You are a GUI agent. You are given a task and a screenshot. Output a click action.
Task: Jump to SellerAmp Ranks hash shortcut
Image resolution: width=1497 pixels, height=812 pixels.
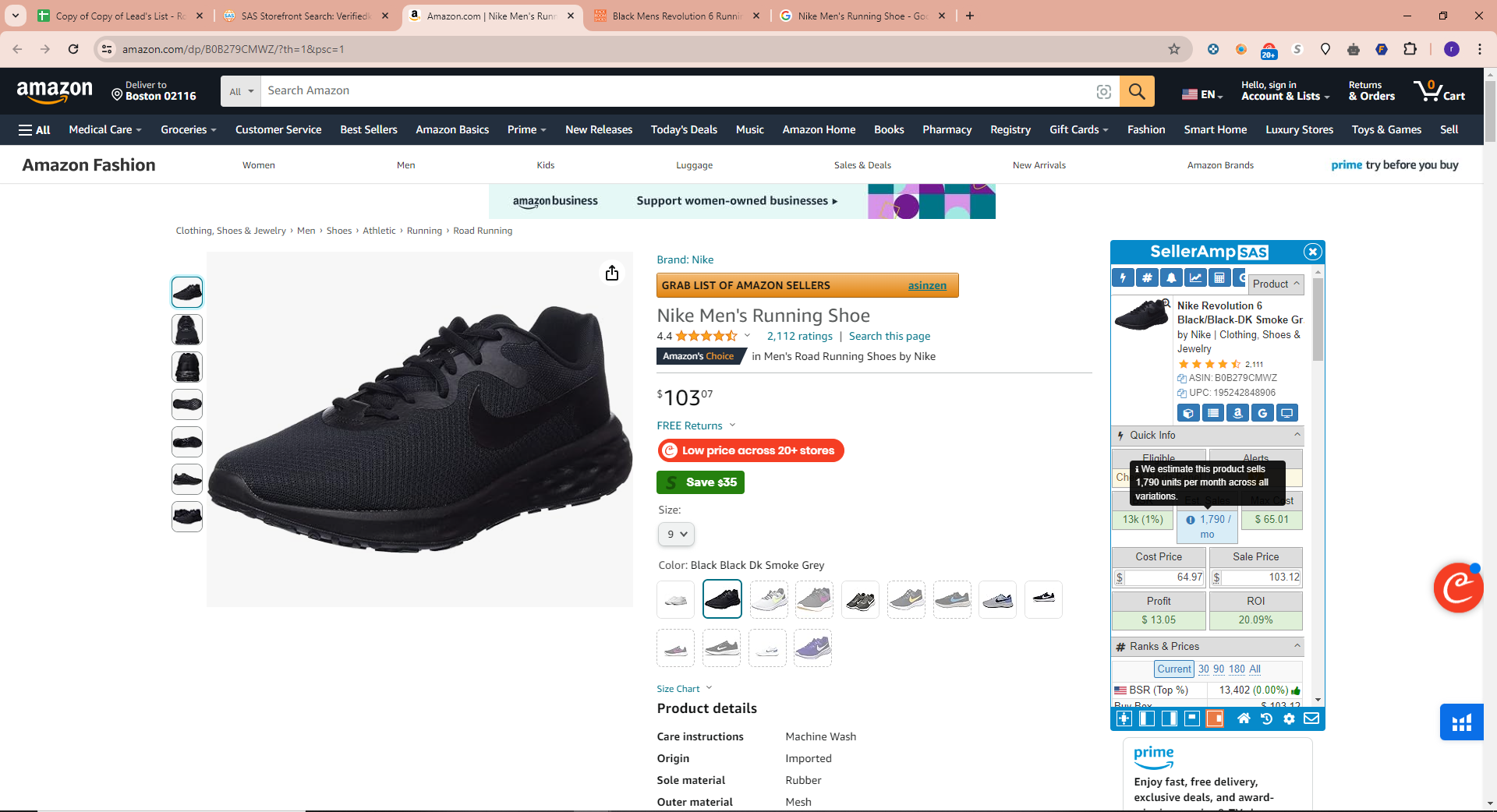(1147, 277)
